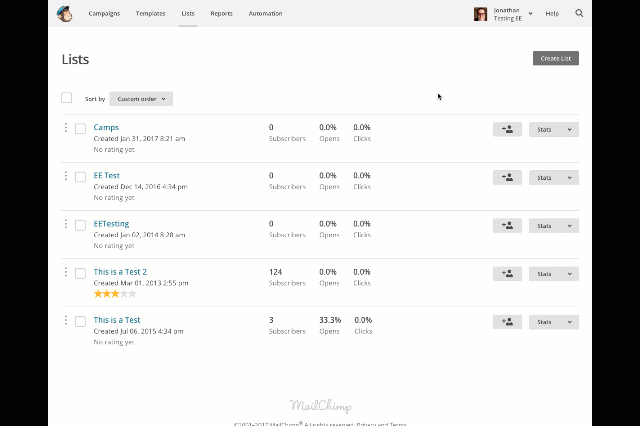Click the Create List button
Screen dimensions: 640x426
click(556, 58)
